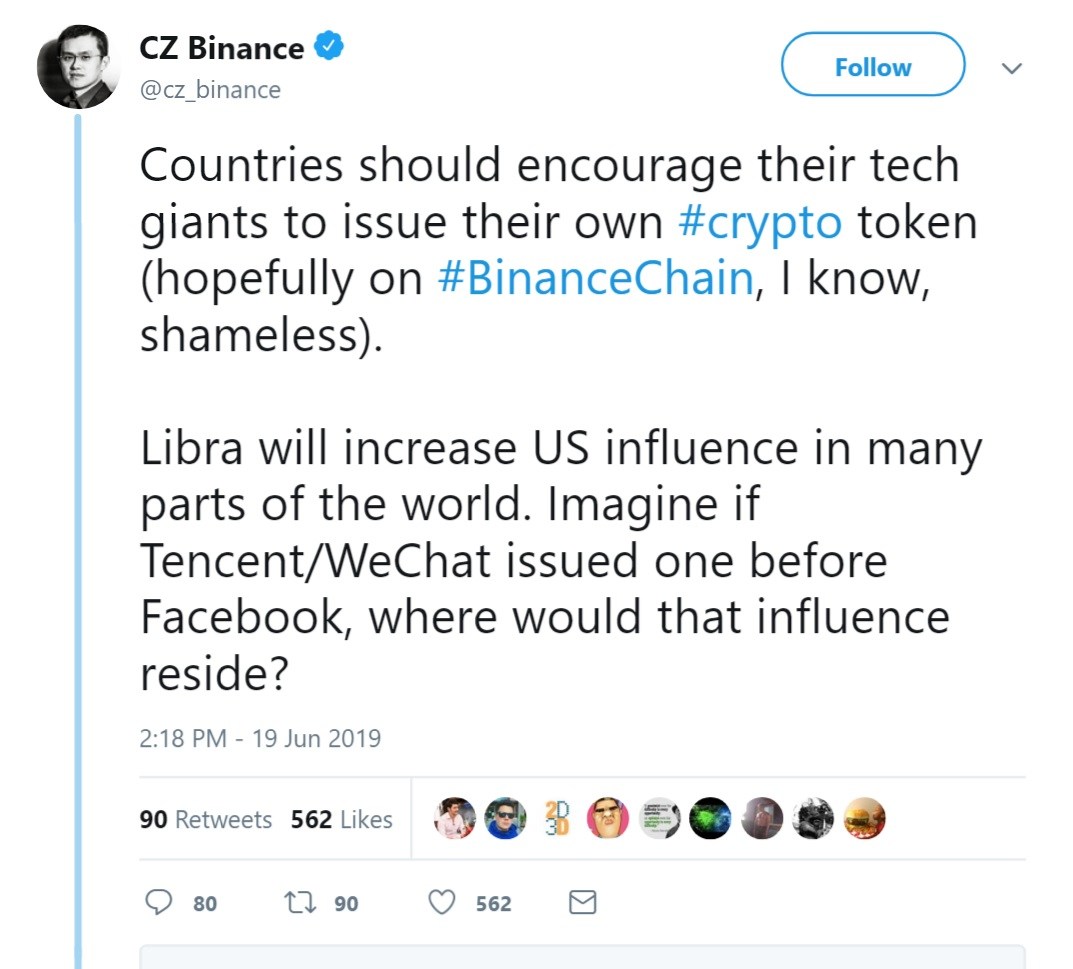Click the envelope direct message icon
The height and width of the screenshot is (969, 1073).
(x=582, y=903)
